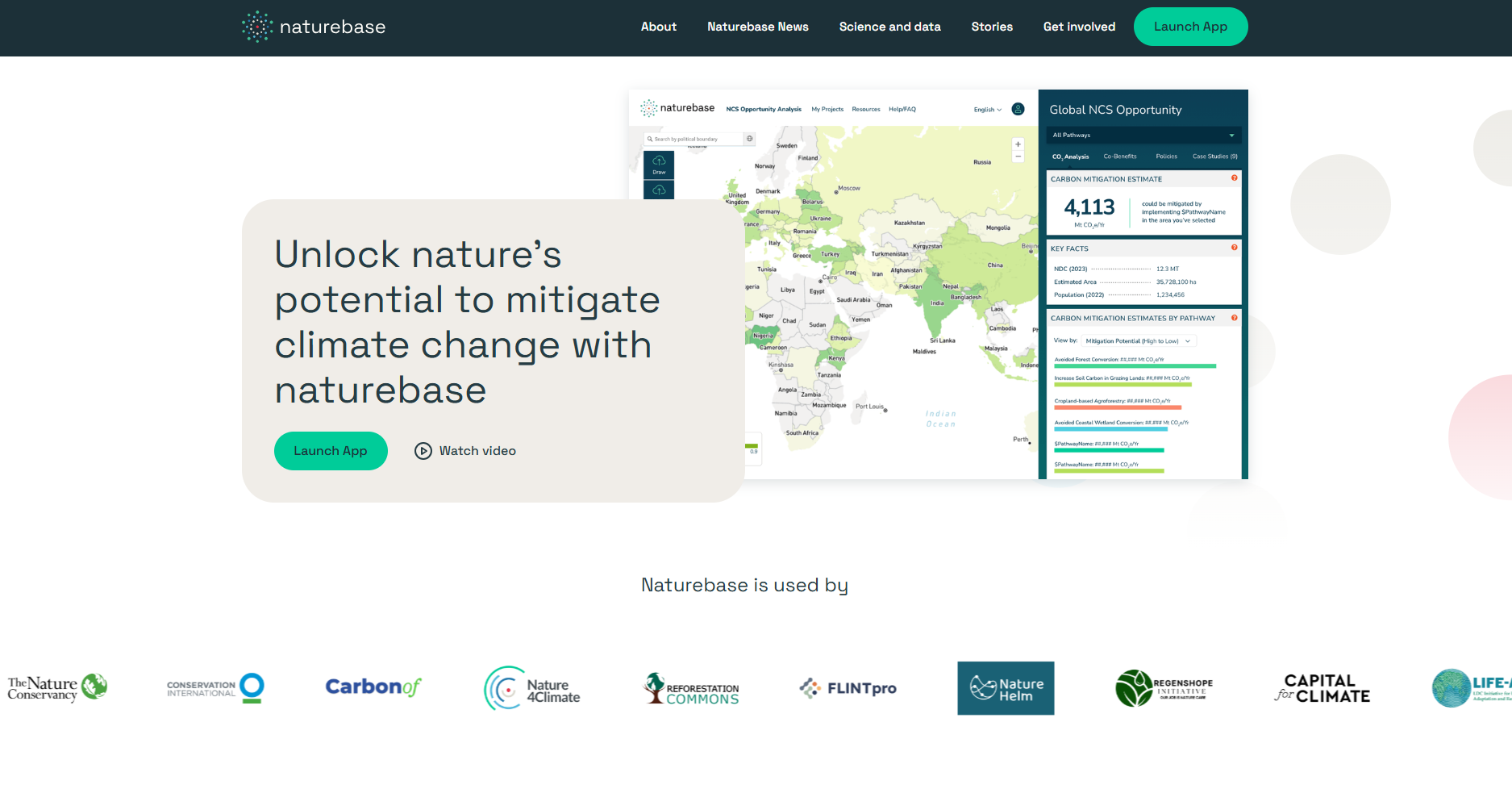The image size is (1512, 789).
Task: Open the user account icon in the app header
Action: click(1018, 109)
